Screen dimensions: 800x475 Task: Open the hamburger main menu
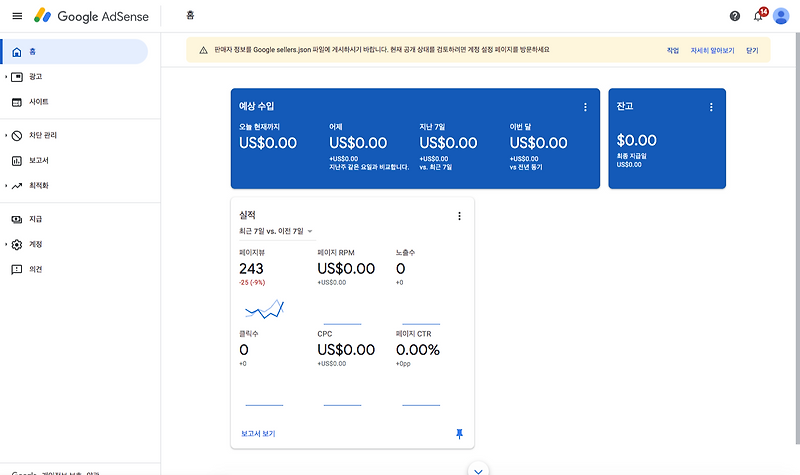(17, 16)
